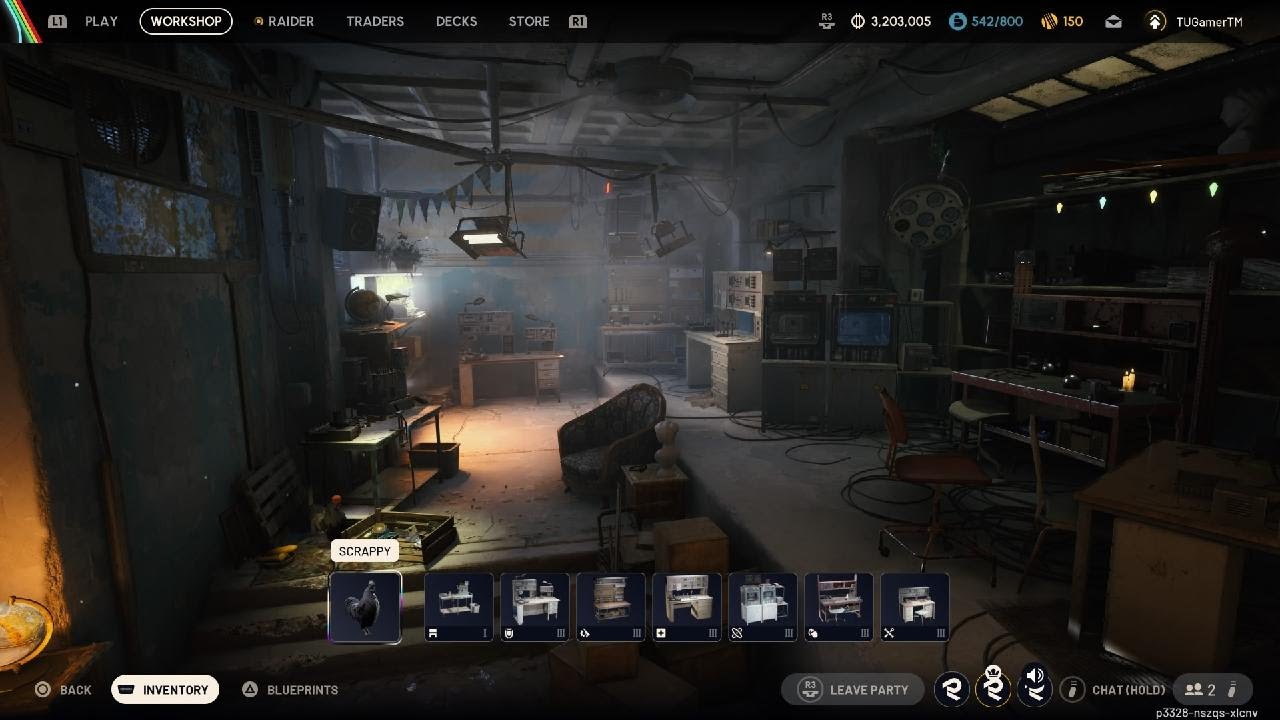Click the circle icon beside BACK
Screen dimensions: 1280x720
tap(42, 689)
